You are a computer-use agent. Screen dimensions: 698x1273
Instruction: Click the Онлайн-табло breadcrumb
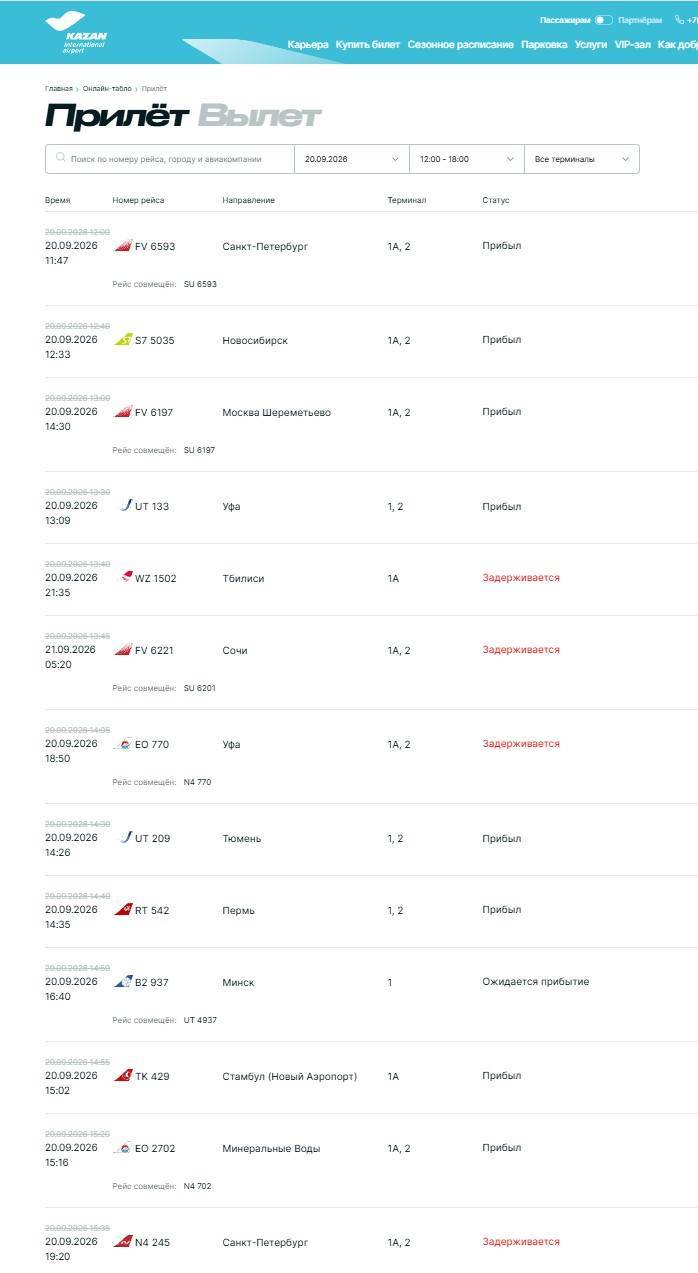point(107,89)
